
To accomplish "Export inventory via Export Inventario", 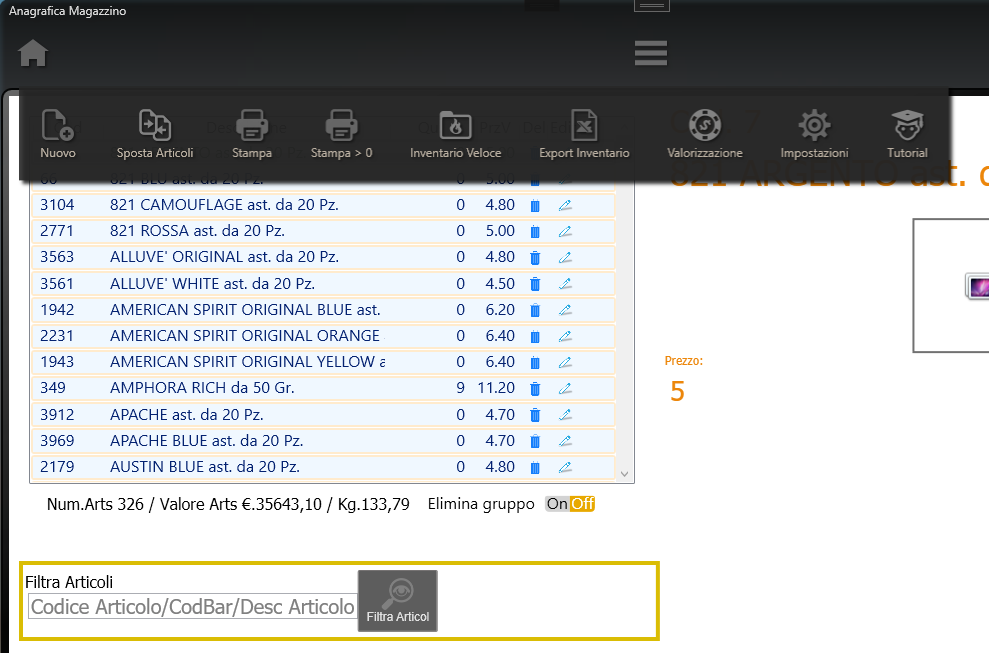I will tap(584, 134).
